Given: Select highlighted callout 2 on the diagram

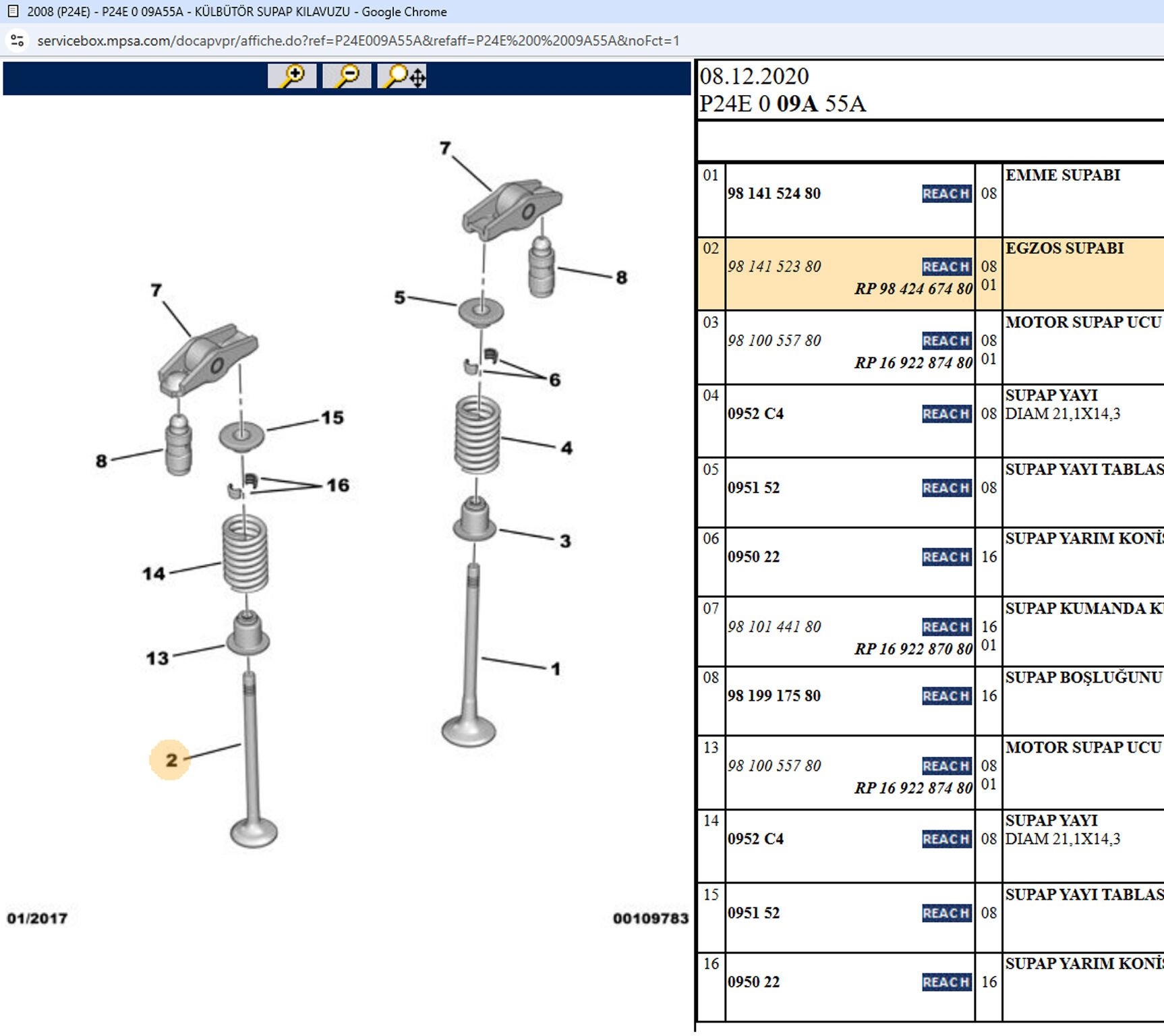Looking at the screenshot, I should click(x=170, y=760).
